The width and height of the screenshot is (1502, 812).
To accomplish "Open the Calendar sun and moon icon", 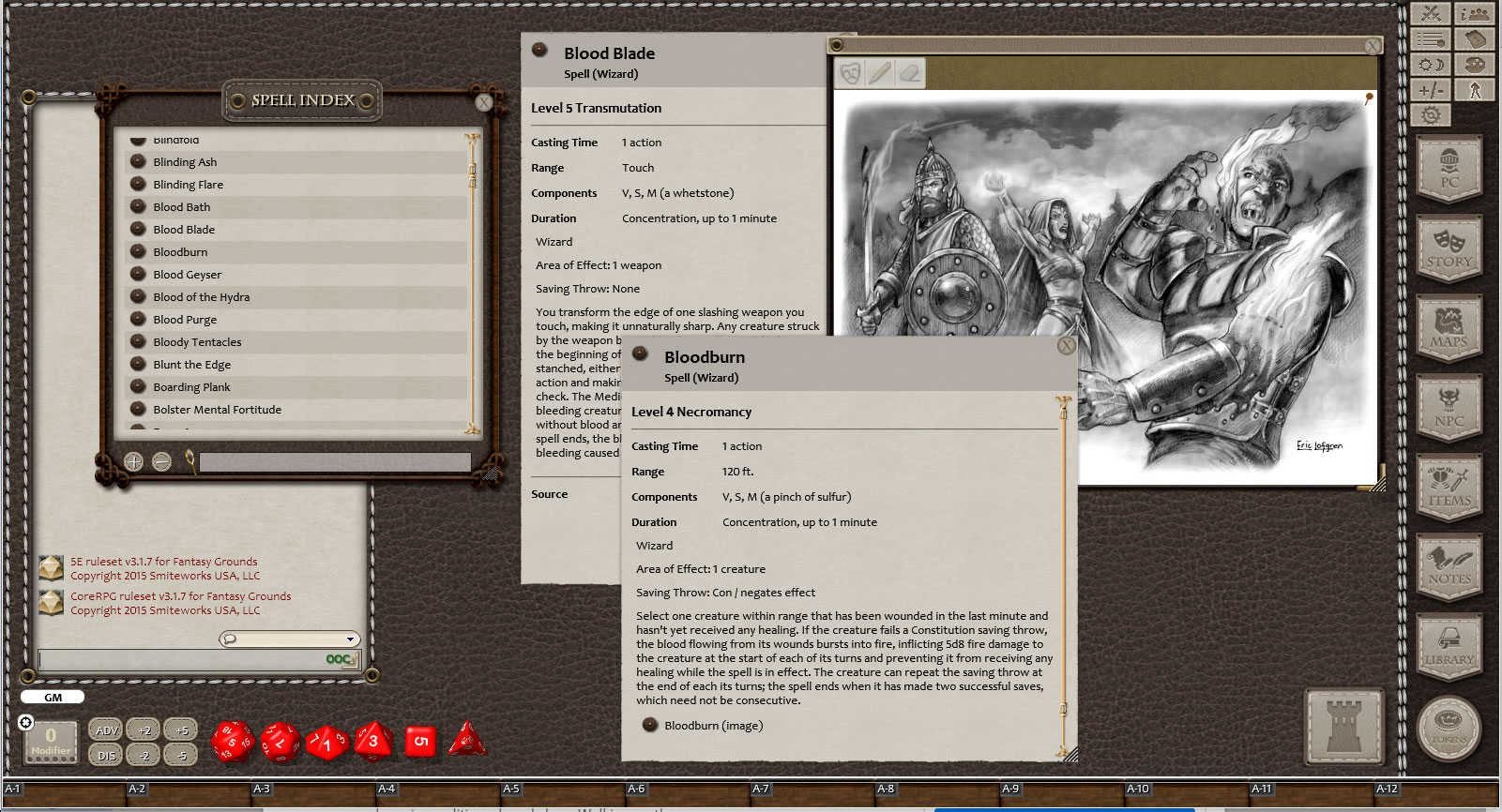I will pos(1431,65).
